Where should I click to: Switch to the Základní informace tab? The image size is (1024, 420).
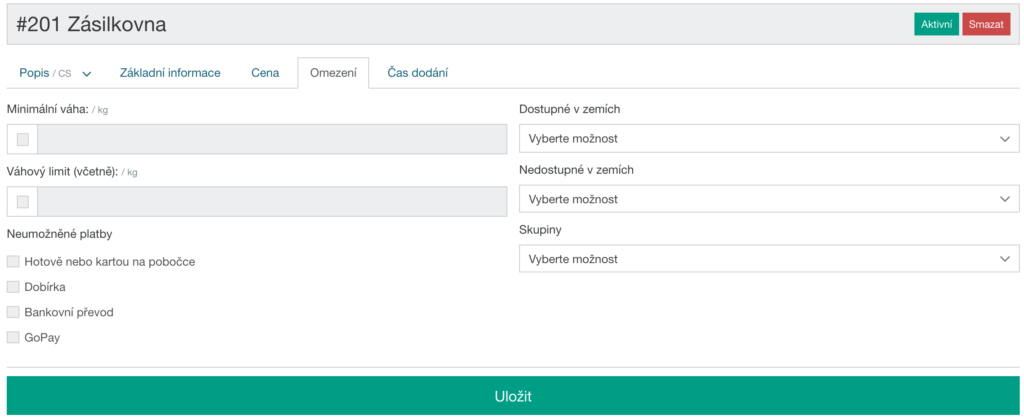click(x=170, y=73)
